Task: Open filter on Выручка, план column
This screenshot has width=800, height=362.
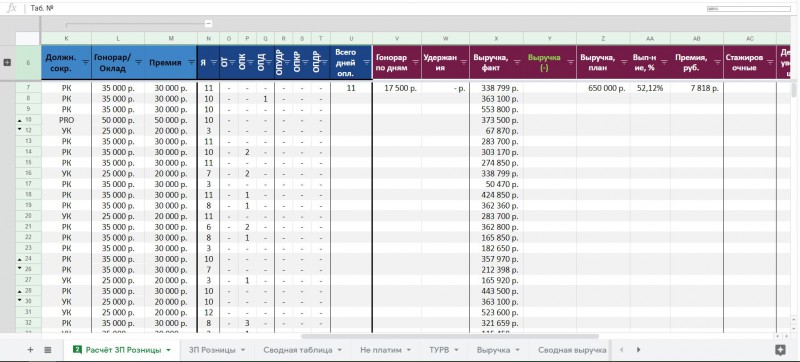Action: click(623, 62)
